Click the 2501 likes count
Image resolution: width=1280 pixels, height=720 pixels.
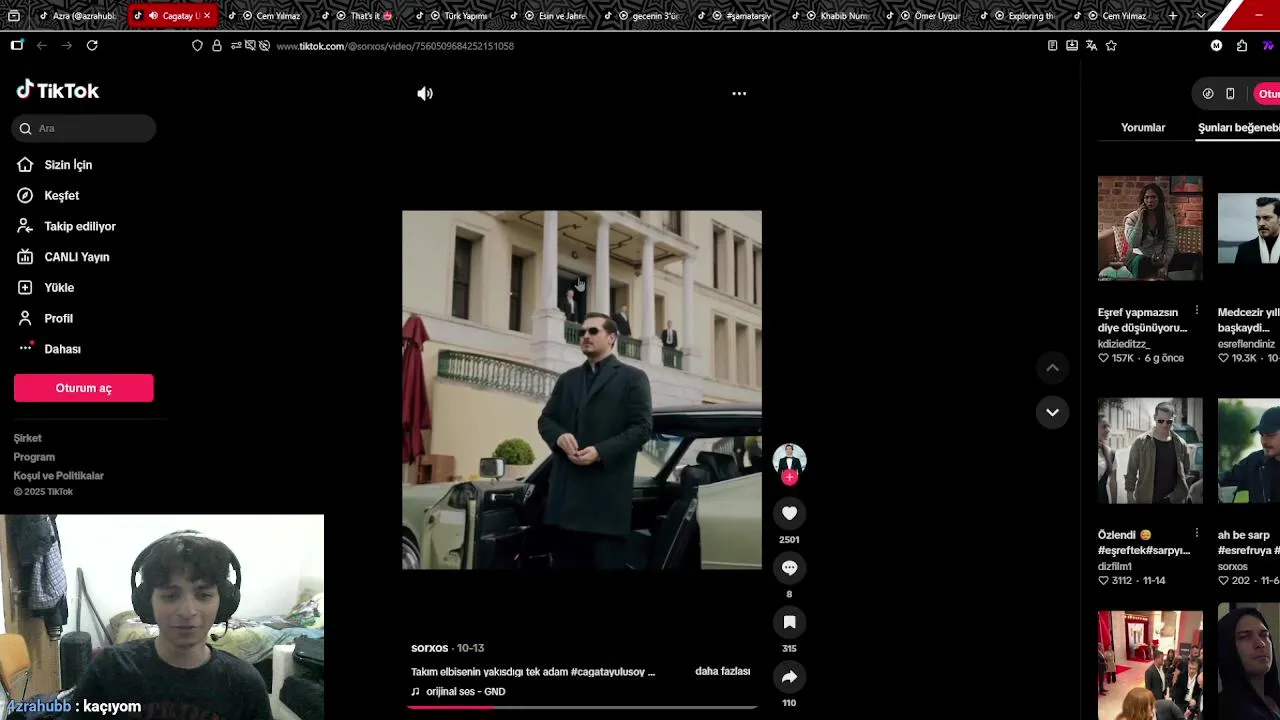pyautogui.click(x=789, y=540)
